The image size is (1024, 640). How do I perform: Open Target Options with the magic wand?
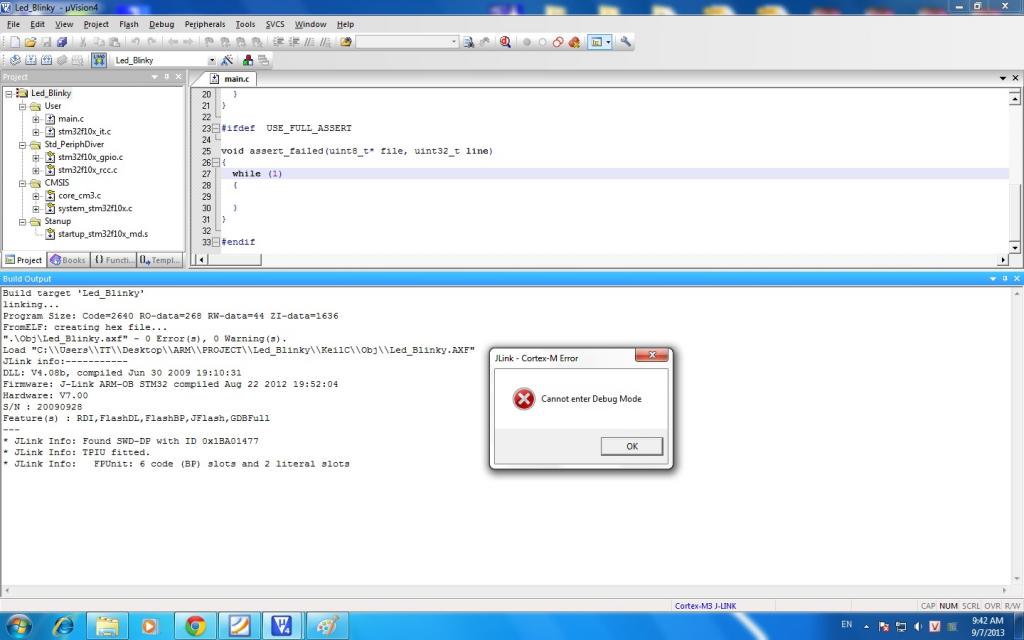pos(227,60)
